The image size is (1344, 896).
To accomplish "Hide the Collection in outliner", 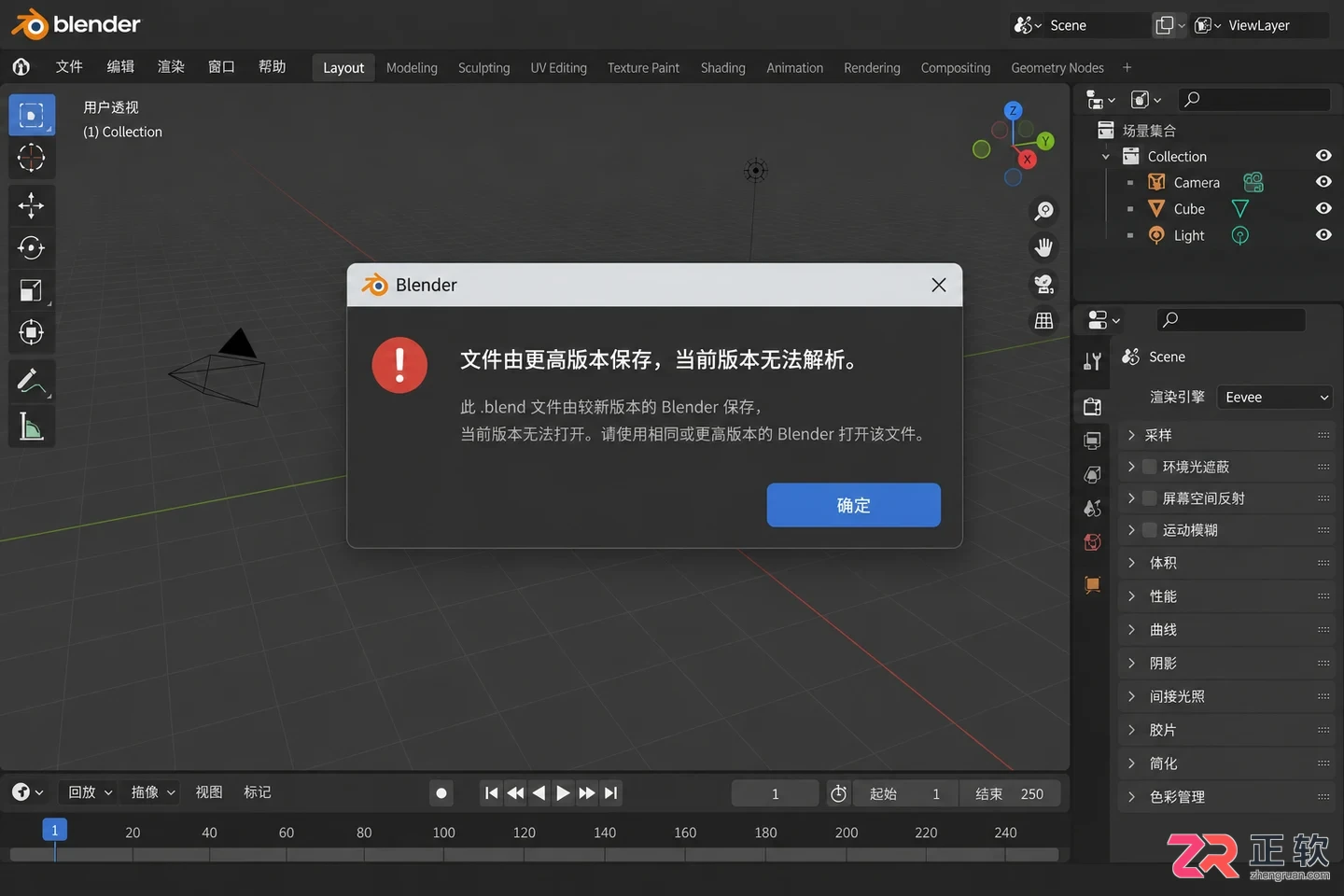I will [x=1323, y=156].
